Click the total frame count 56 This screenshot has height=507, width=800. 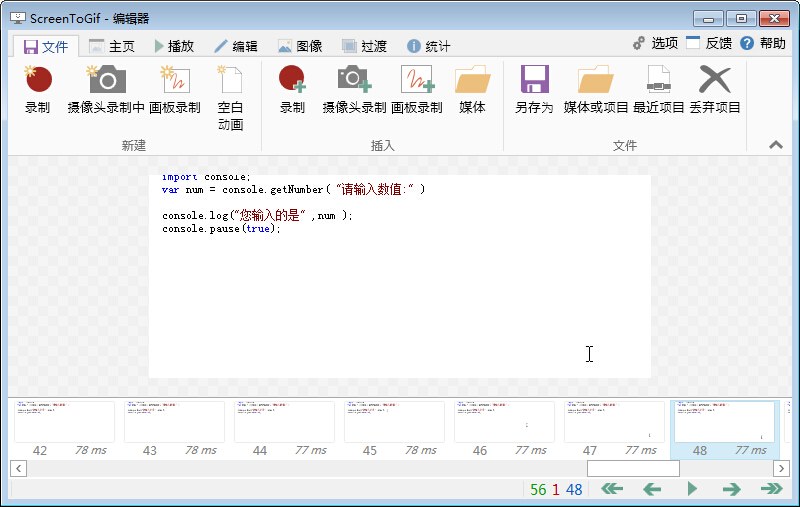[x=538, y=490]
